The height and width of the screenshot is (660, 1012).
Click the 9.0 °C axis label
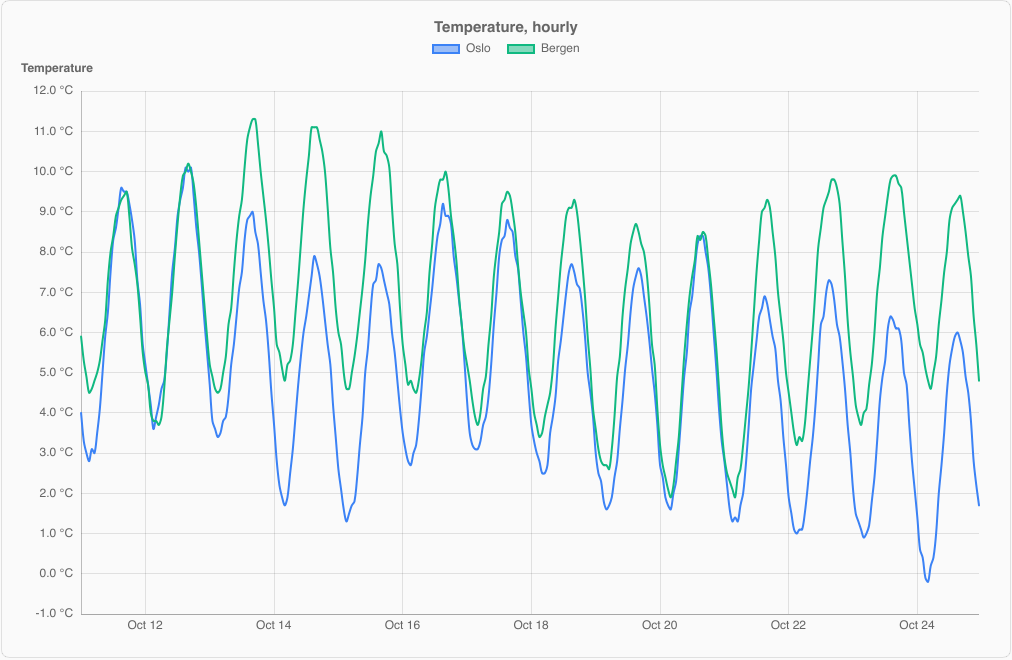56,211
